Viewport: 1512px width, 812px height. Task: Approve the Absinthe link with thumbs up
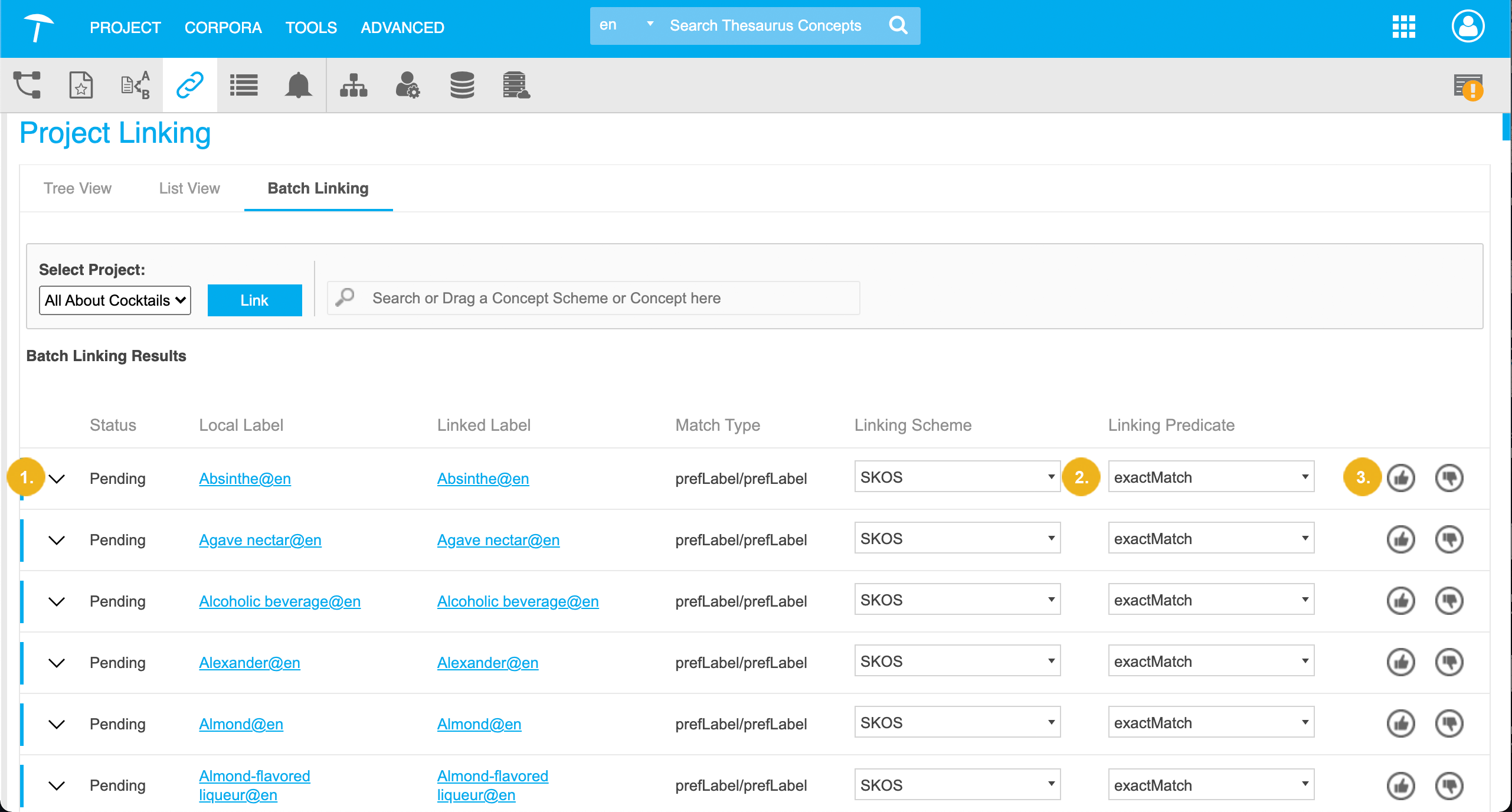1400,478
